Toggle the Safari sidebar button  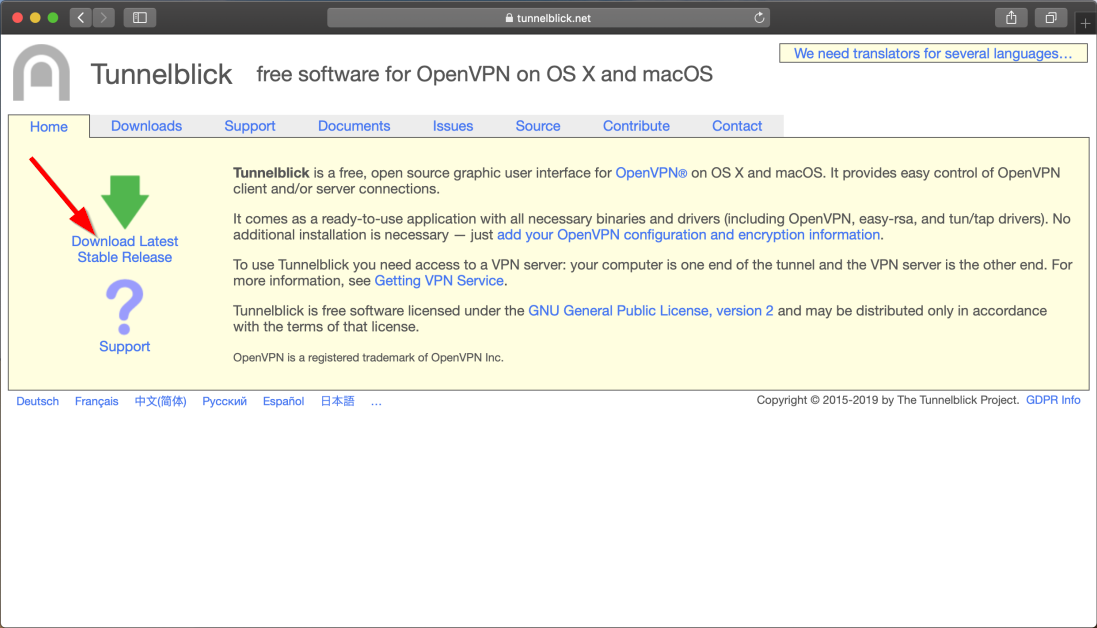tap(140, 17)
